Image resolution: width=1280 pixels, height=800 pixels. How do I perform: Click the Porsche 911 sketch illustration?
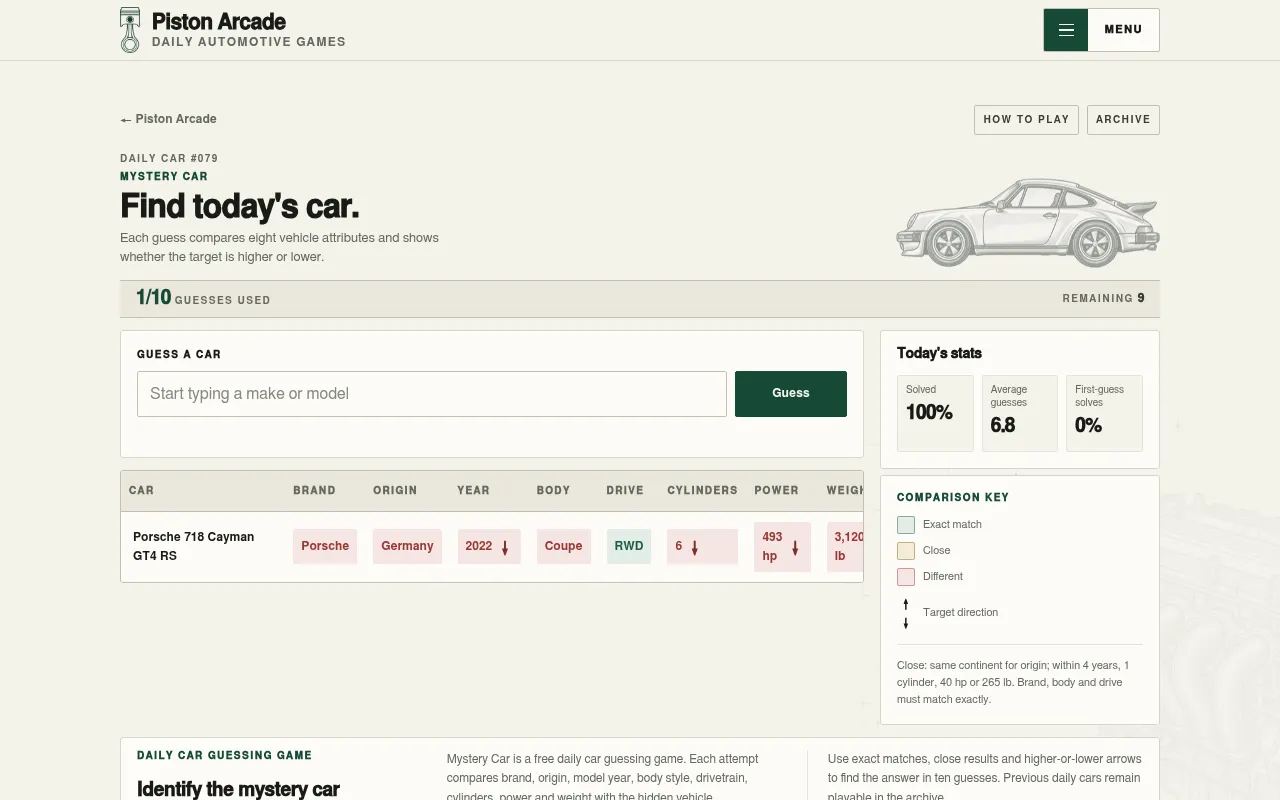tap(1028, 223)
